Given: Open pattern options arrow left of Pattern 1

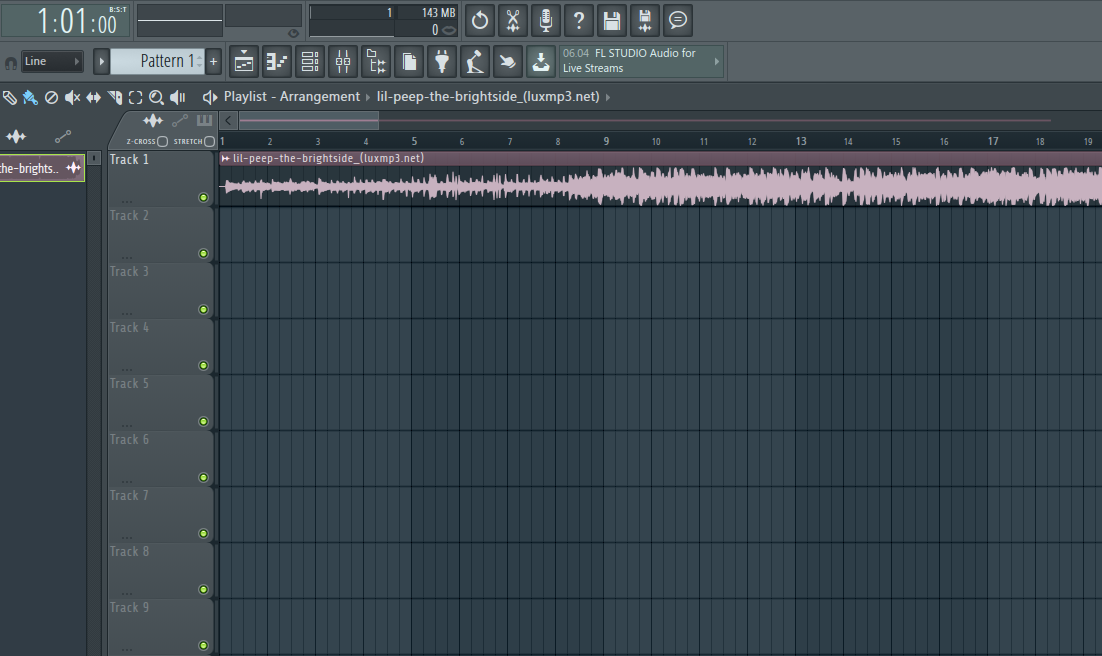Looking at the screenshot, I should click(101, 62).
